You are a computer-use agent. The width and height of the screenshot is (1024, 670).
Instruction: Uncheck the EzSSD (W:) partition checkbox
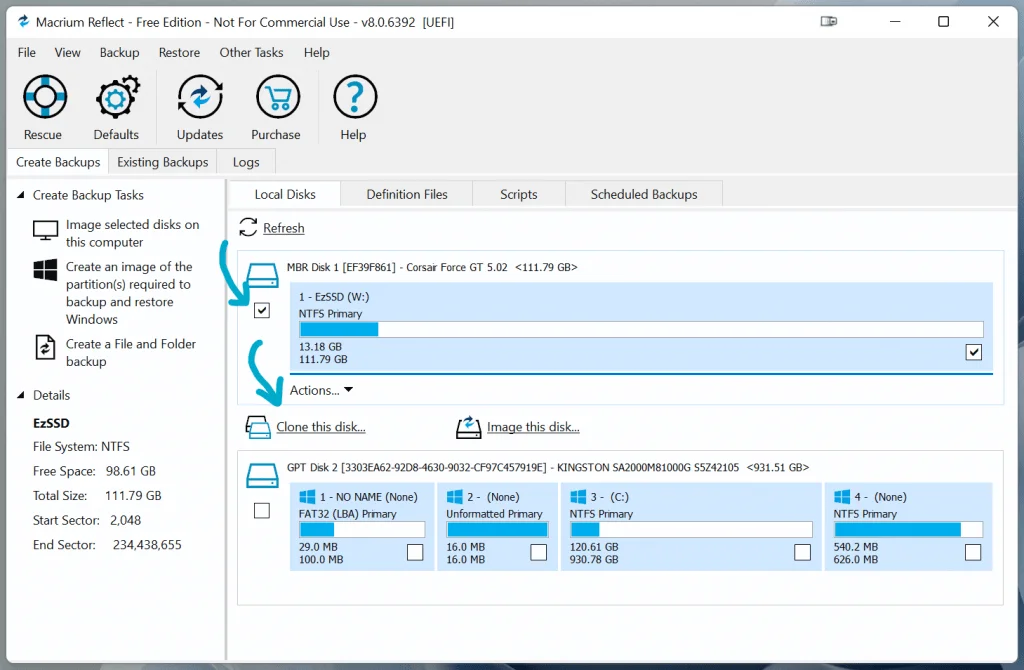974,353
